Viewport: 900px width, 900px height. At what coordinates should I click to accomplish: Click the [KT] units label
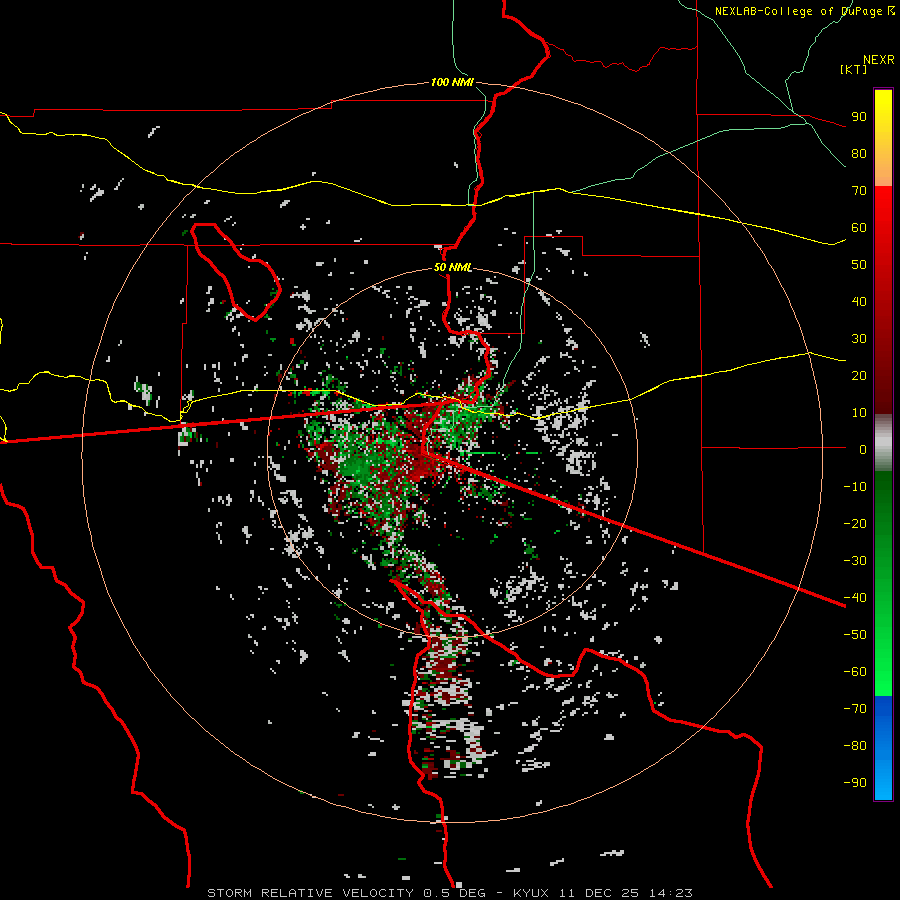tap(853, 69)
